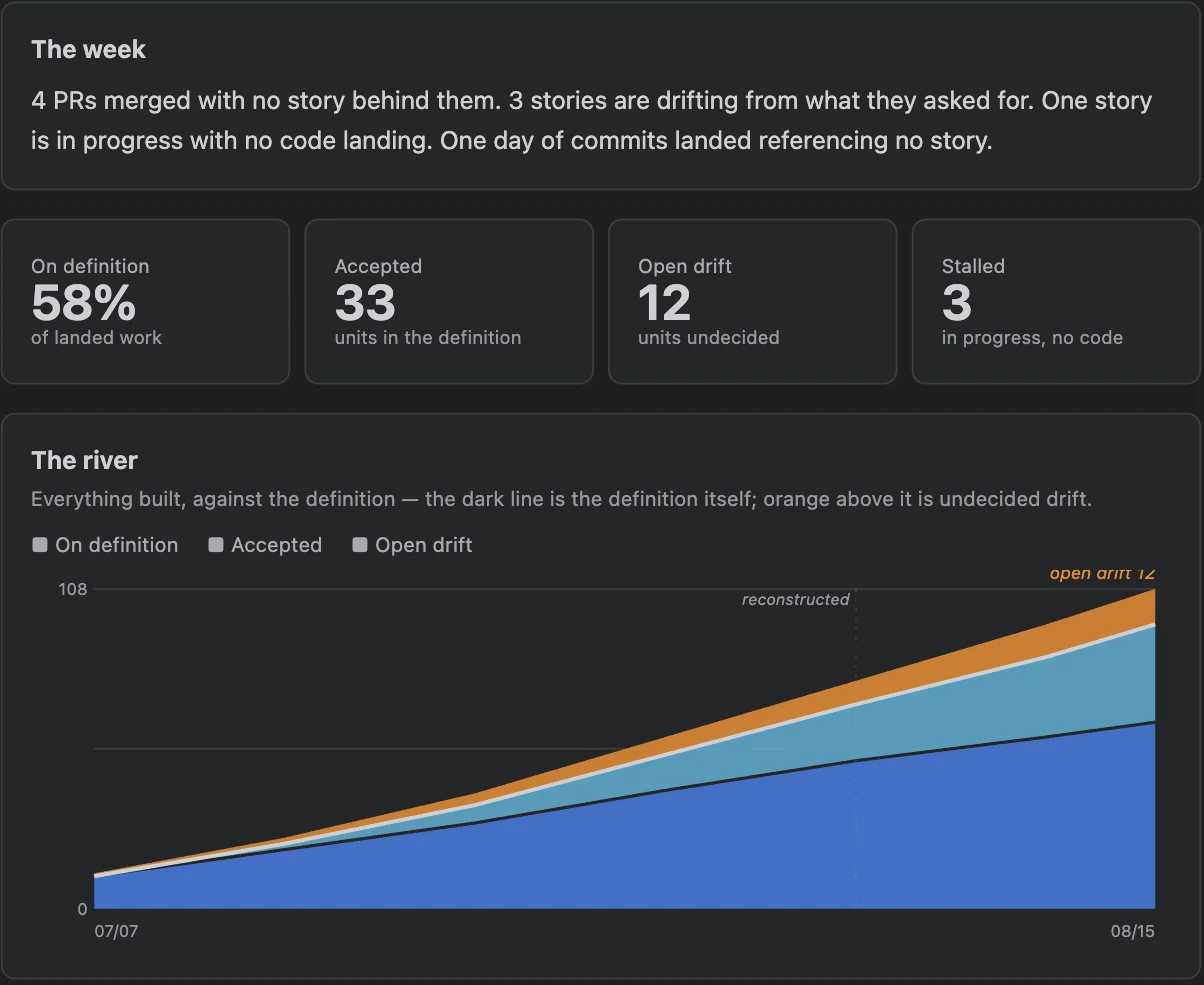Click 'The river' heading
The image size is (1204, 985).
coord(85,460)
